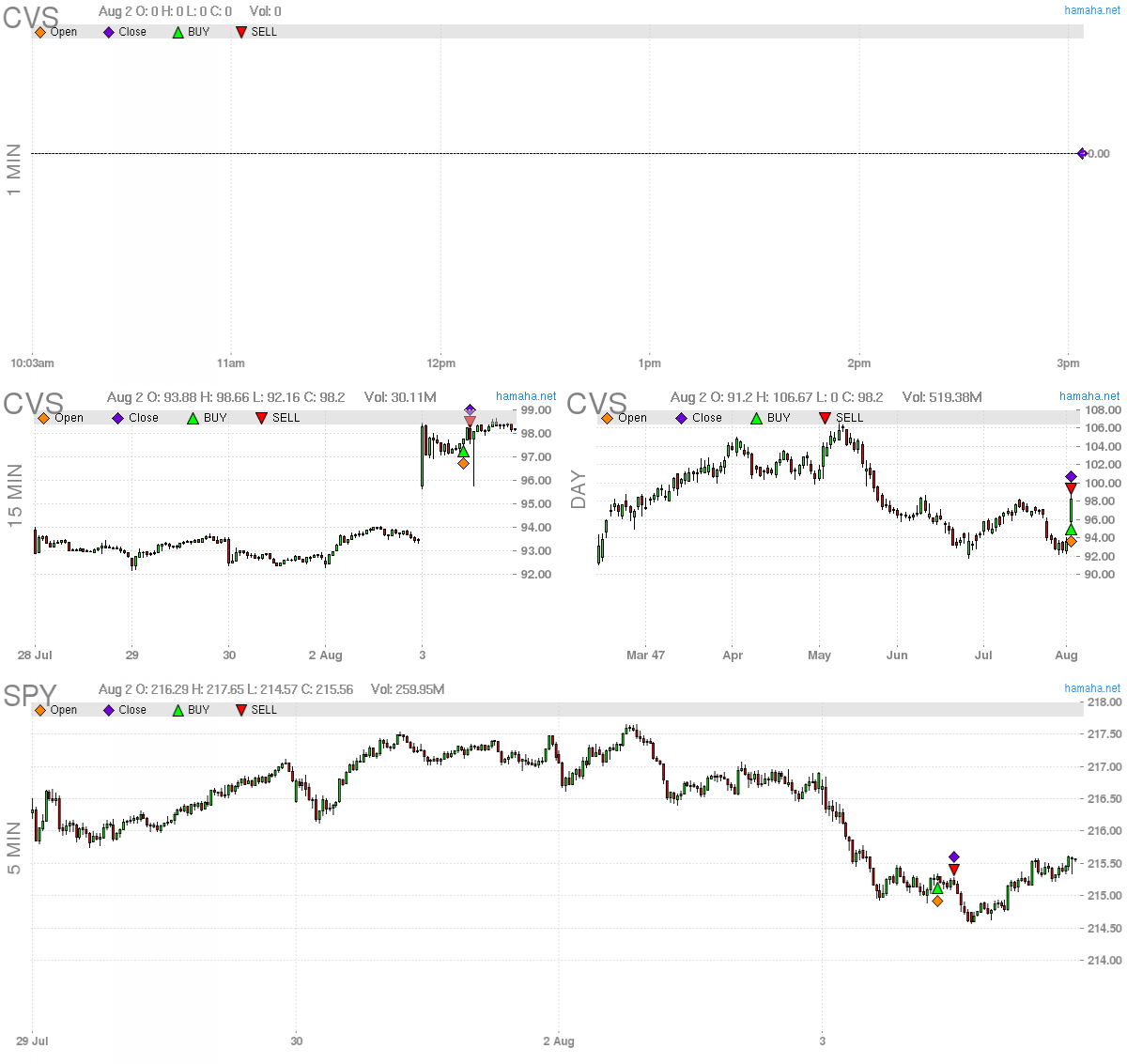Open hamaha.net link above CVS 1 MIN chart

coord(1092,10)
